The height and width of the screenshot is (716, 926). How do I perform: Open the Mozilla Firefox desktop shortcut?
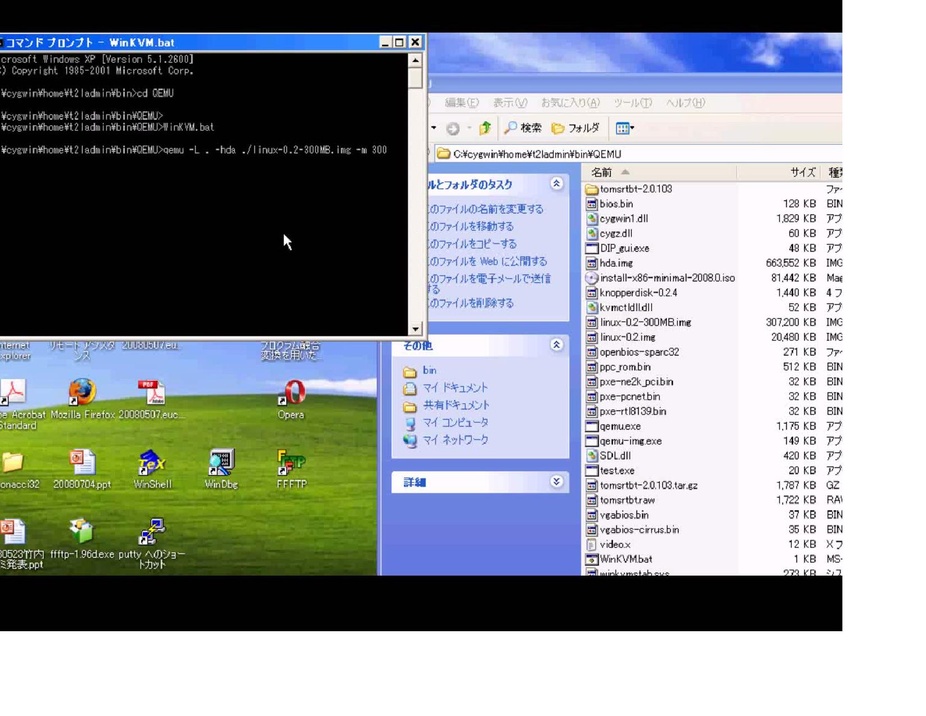click(82, 392)
